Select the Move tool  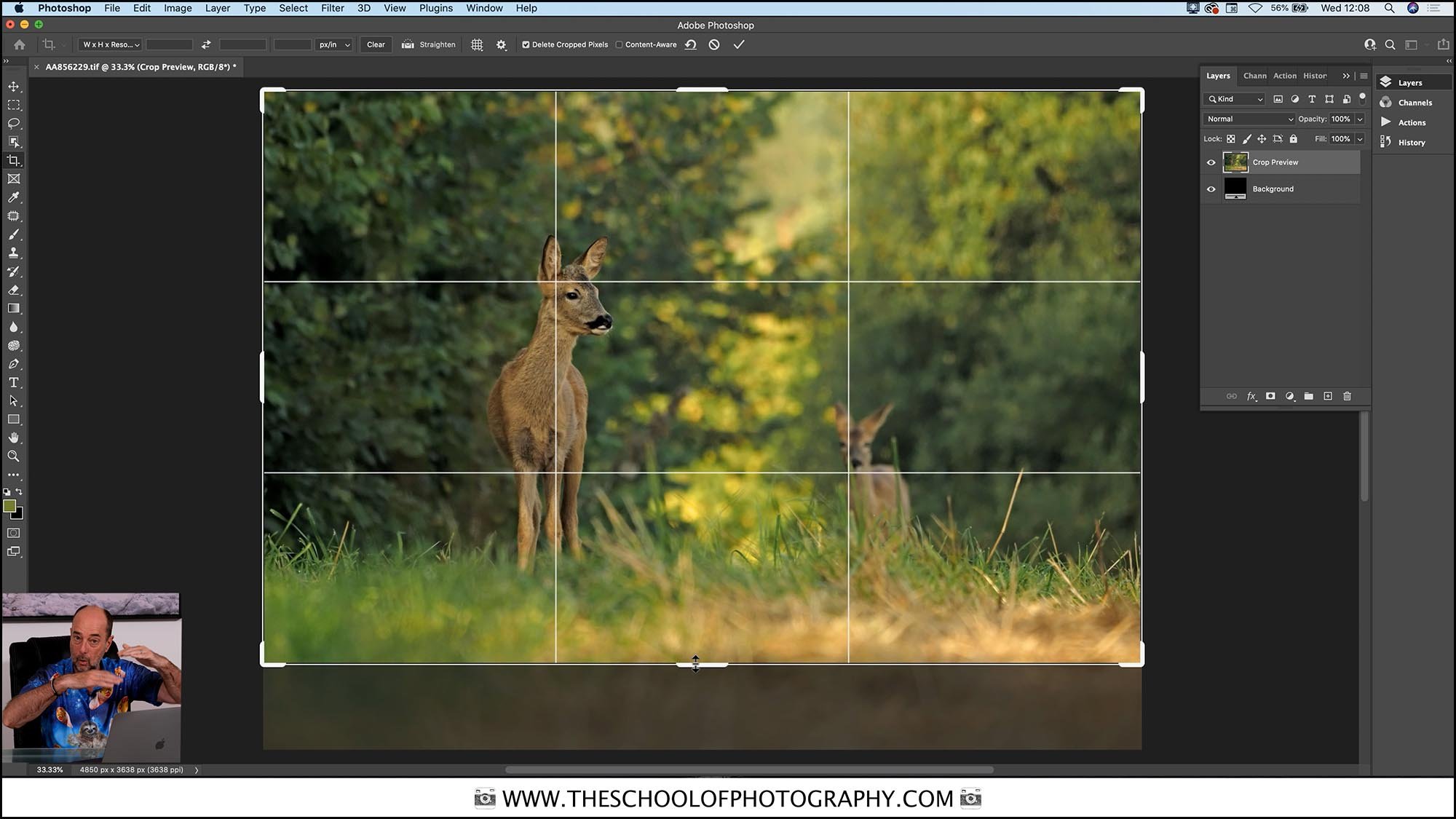tap(14, 86)
